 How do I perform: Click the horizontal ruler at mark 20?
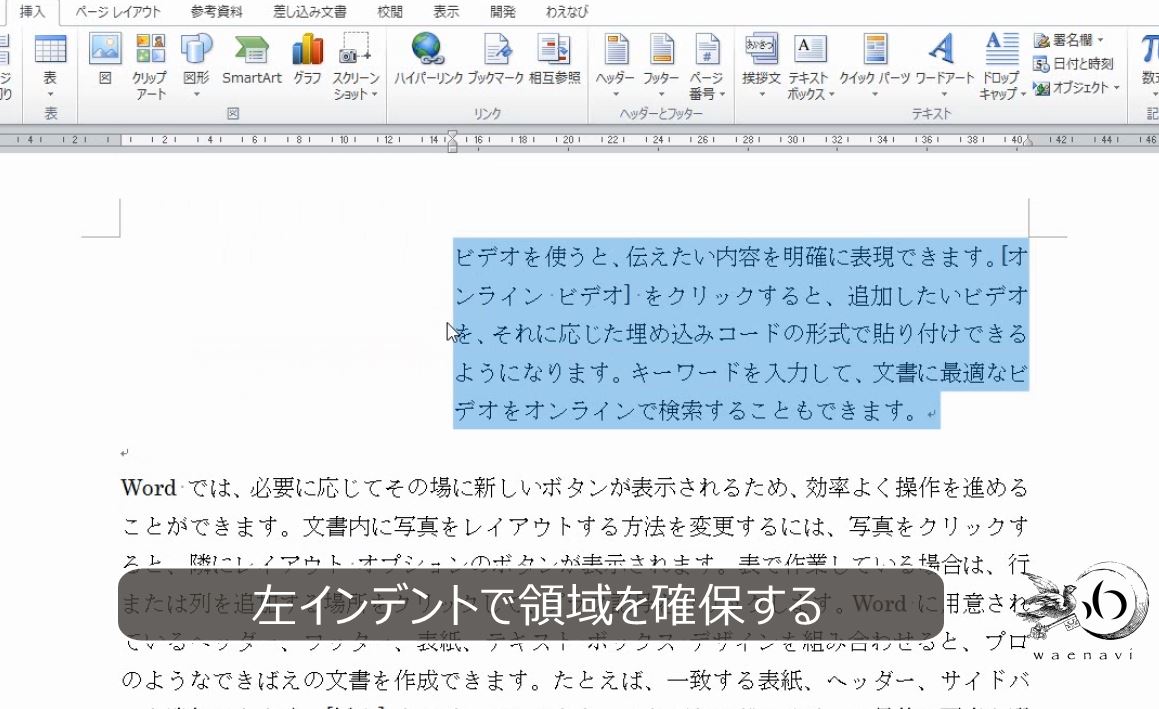[x=568, y=139]
